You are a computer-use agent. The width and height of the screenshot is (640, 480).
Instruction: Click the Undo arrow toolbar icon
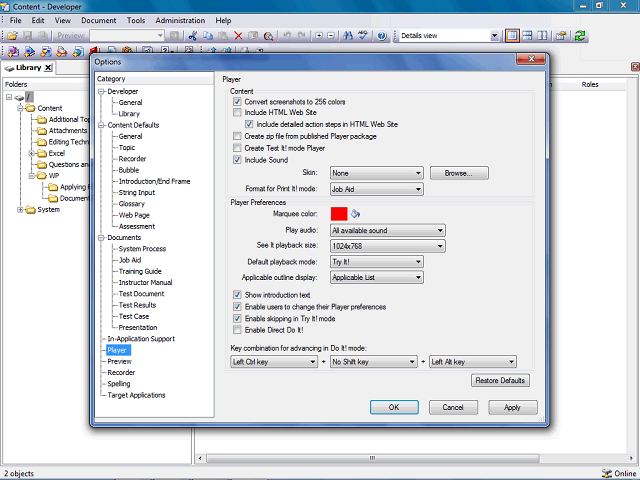click(x=287, y=36)
